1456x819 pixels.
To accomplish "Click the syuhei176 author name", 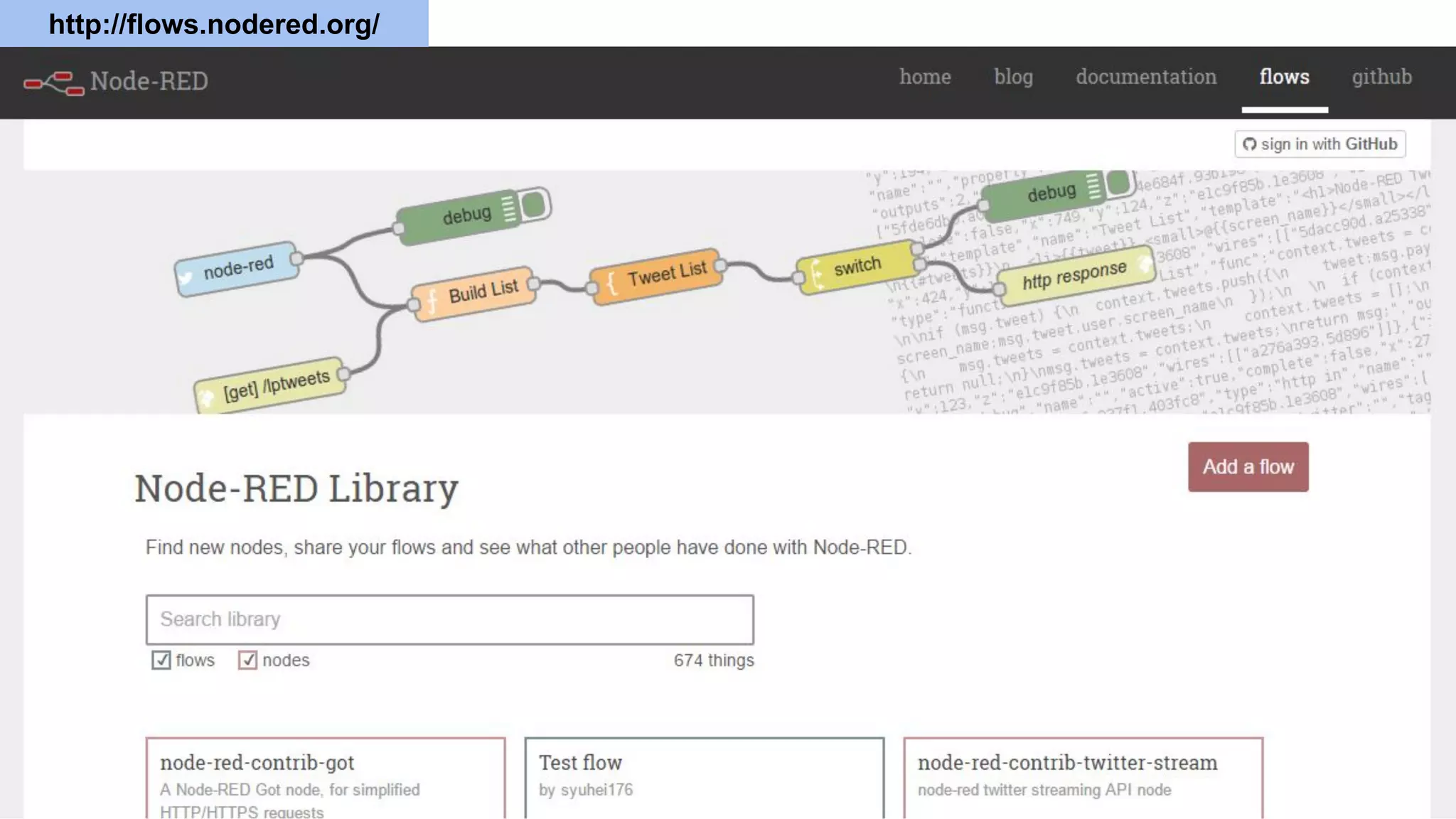I will [596, 790].
